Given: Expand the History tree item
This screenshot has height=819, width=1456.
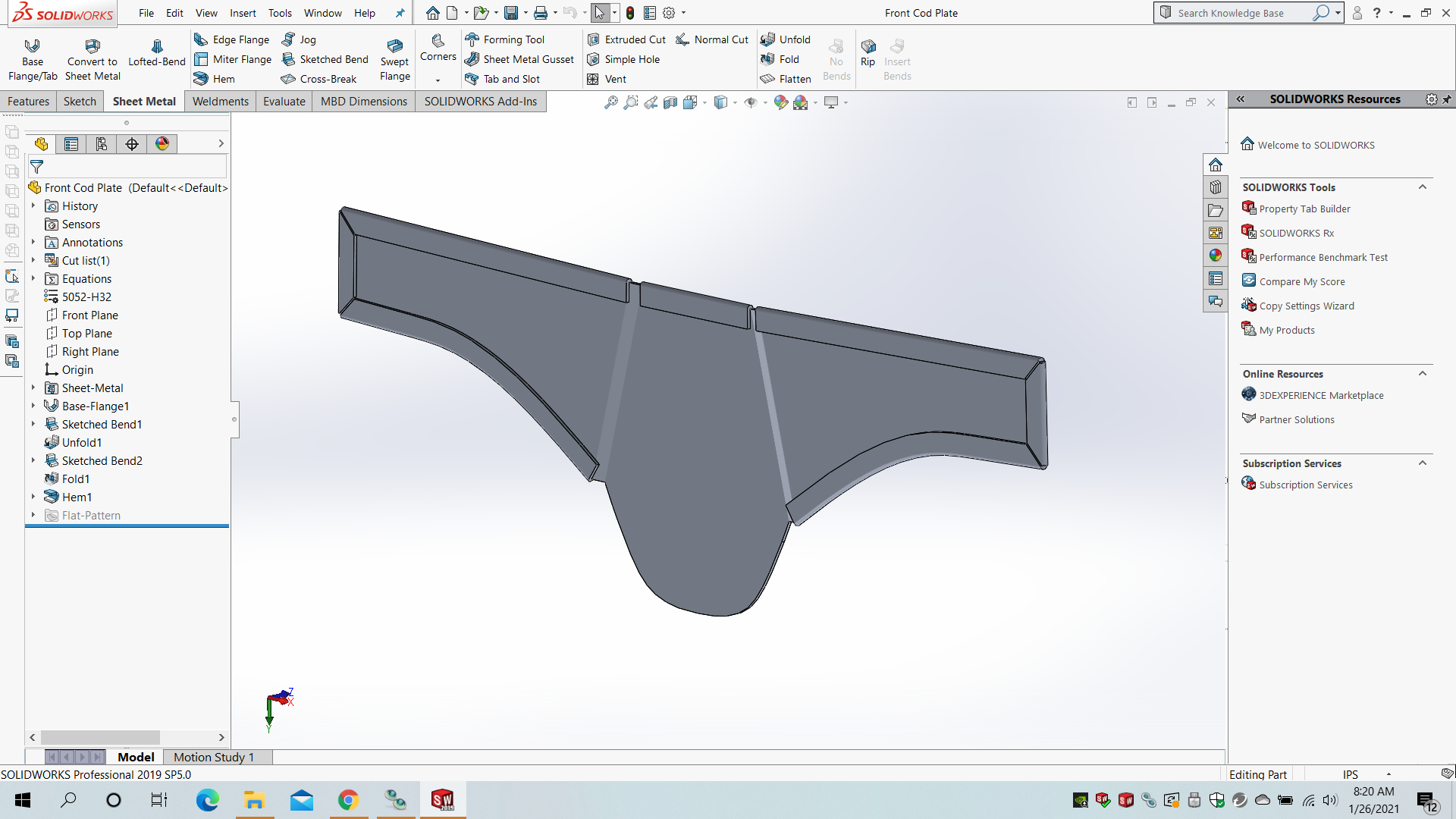Looking at the screenshot, I should click(33, 206).
